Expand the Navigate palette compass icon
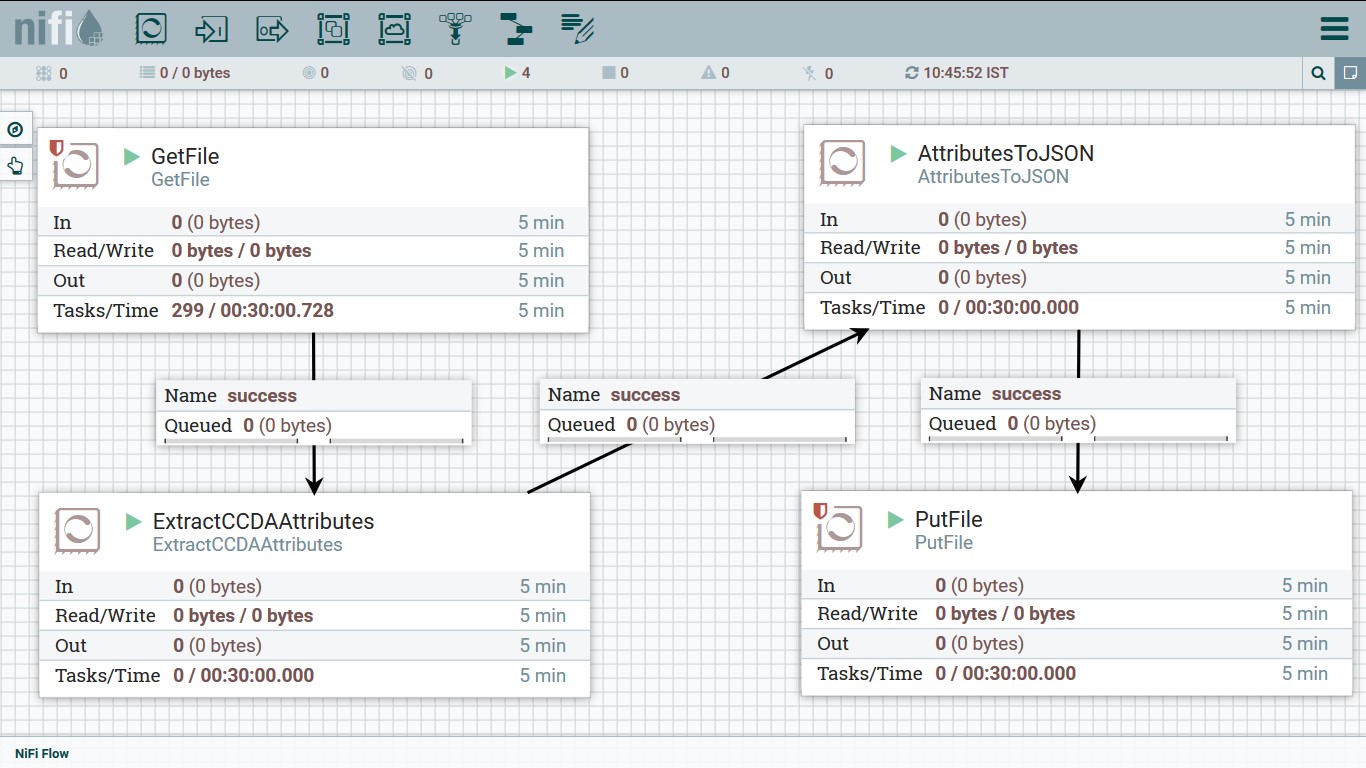This screenshot has width=1366, height=768. tap(15, 129)
